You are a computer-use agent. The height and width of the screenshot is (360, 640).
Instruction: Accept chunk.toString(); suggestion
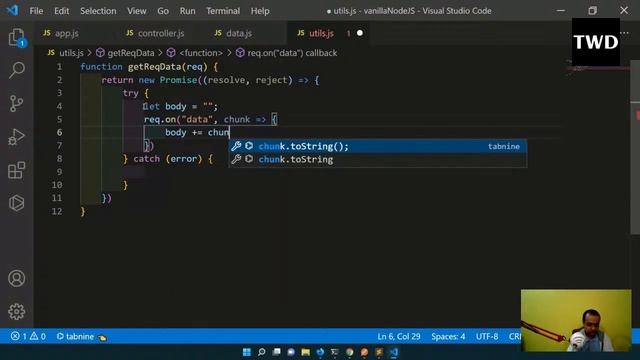coord(378,146)
